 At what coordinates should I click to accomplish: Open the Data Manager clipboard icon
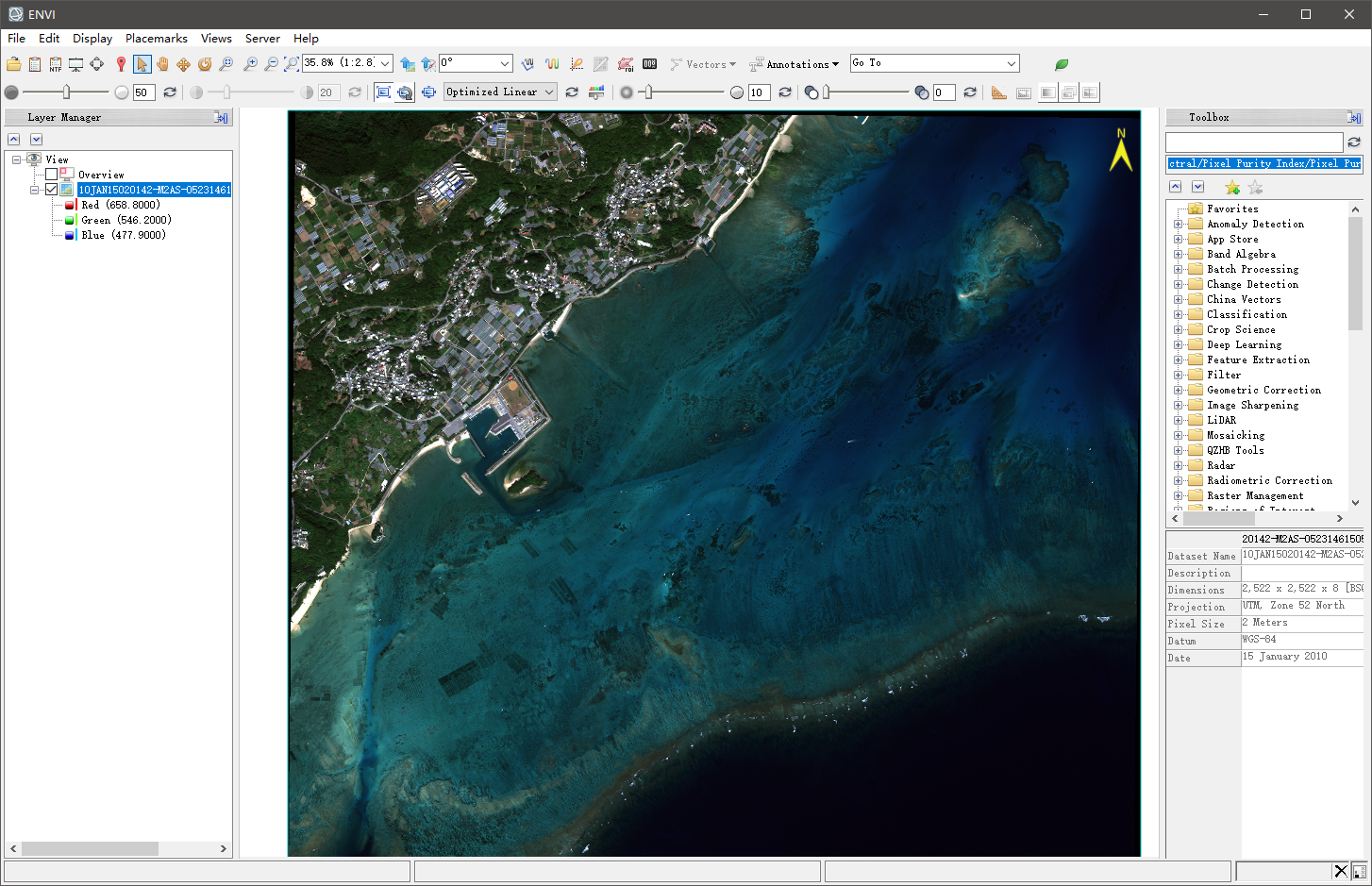35,64
